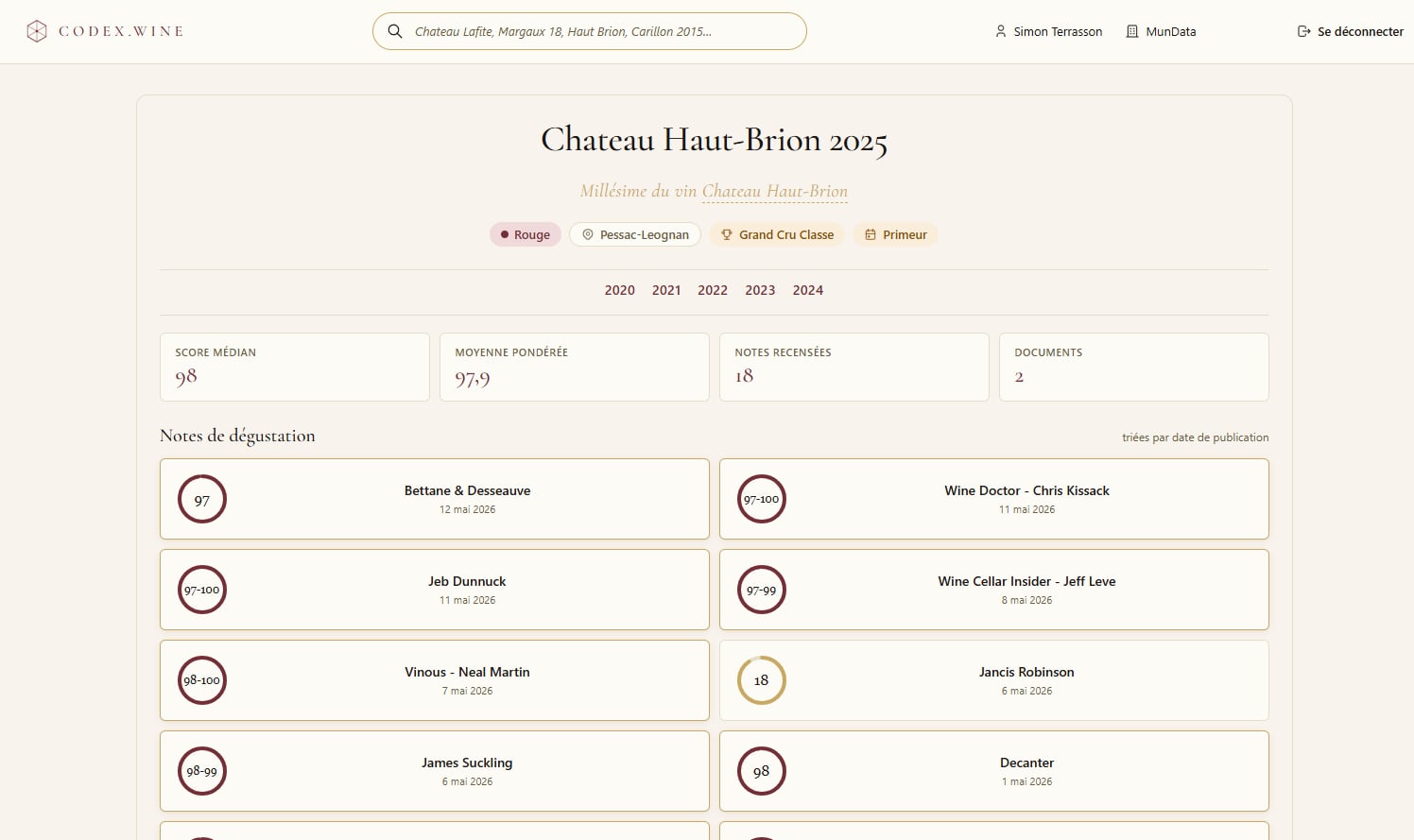The image size is (1414, 840).
Task: Click the 97 score circle for Bettane & Desseauve
Action: click(x=202, y=499)
